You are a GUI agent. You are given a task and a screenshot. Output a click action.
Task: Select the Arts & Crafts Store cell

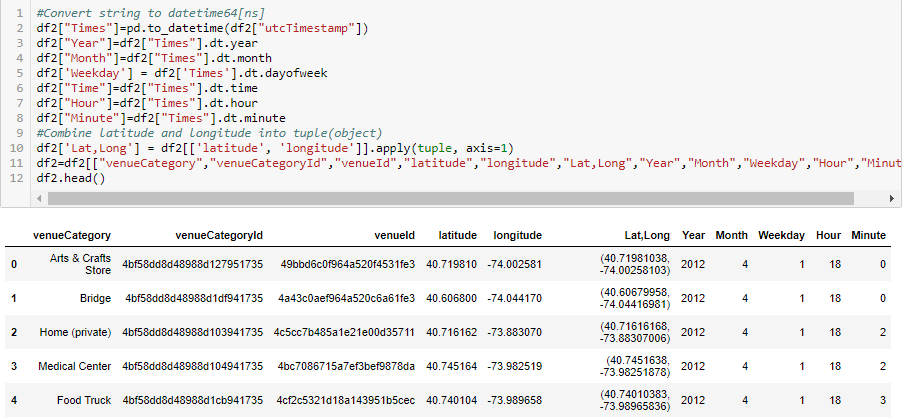(80, 264)
